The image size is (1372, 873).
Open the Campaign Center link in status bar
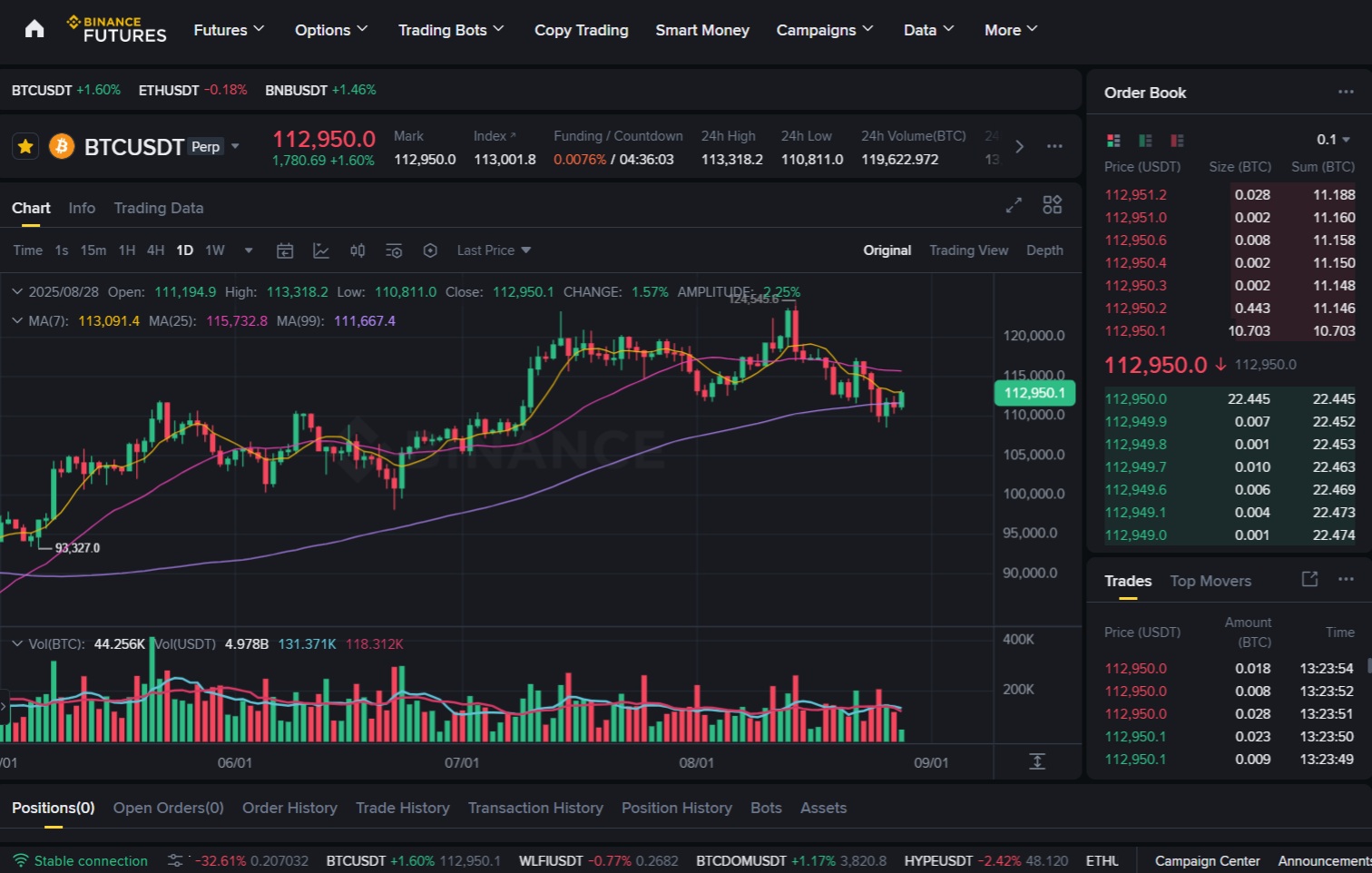(1207, 860)
